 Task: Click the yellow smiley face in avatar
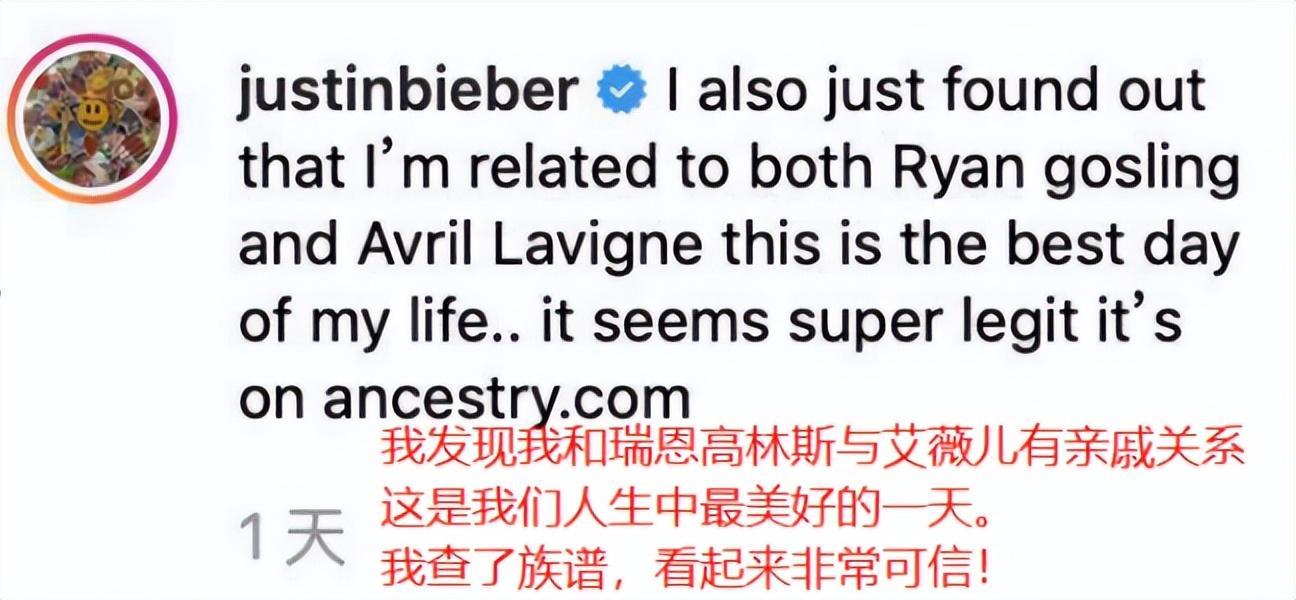91,115
